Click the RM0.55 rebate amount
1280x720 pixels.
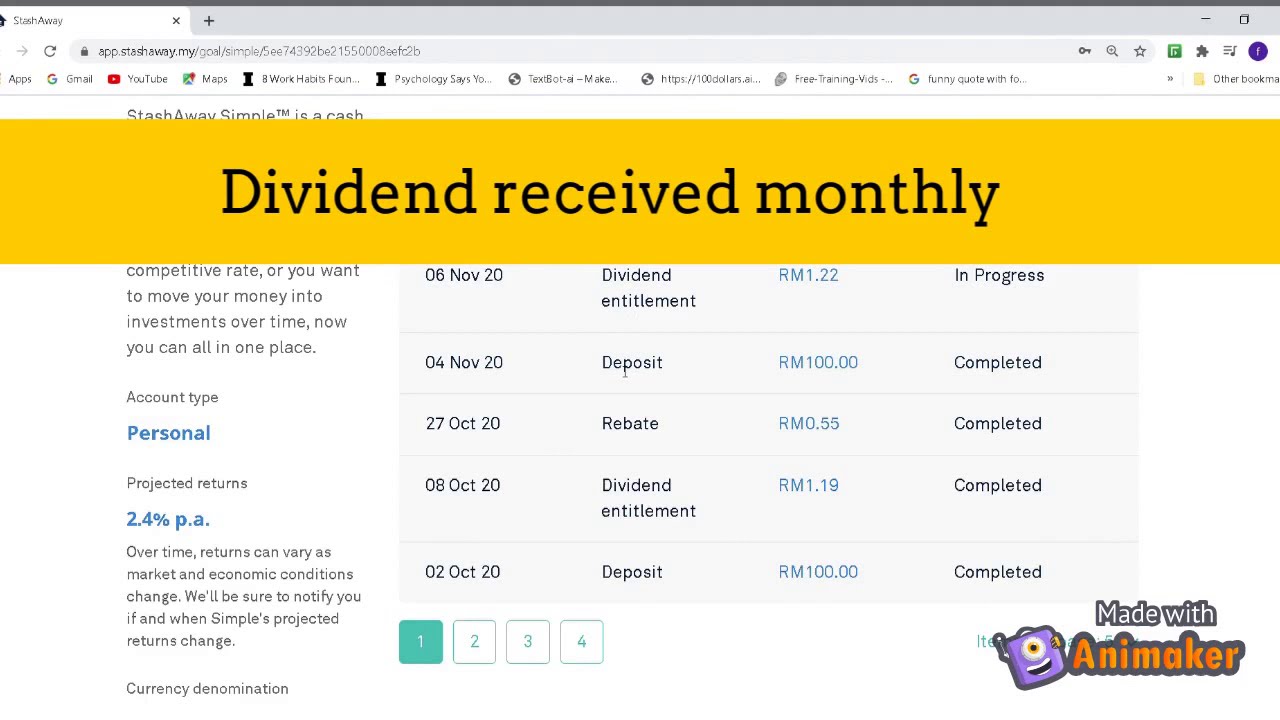coord(809,424)
